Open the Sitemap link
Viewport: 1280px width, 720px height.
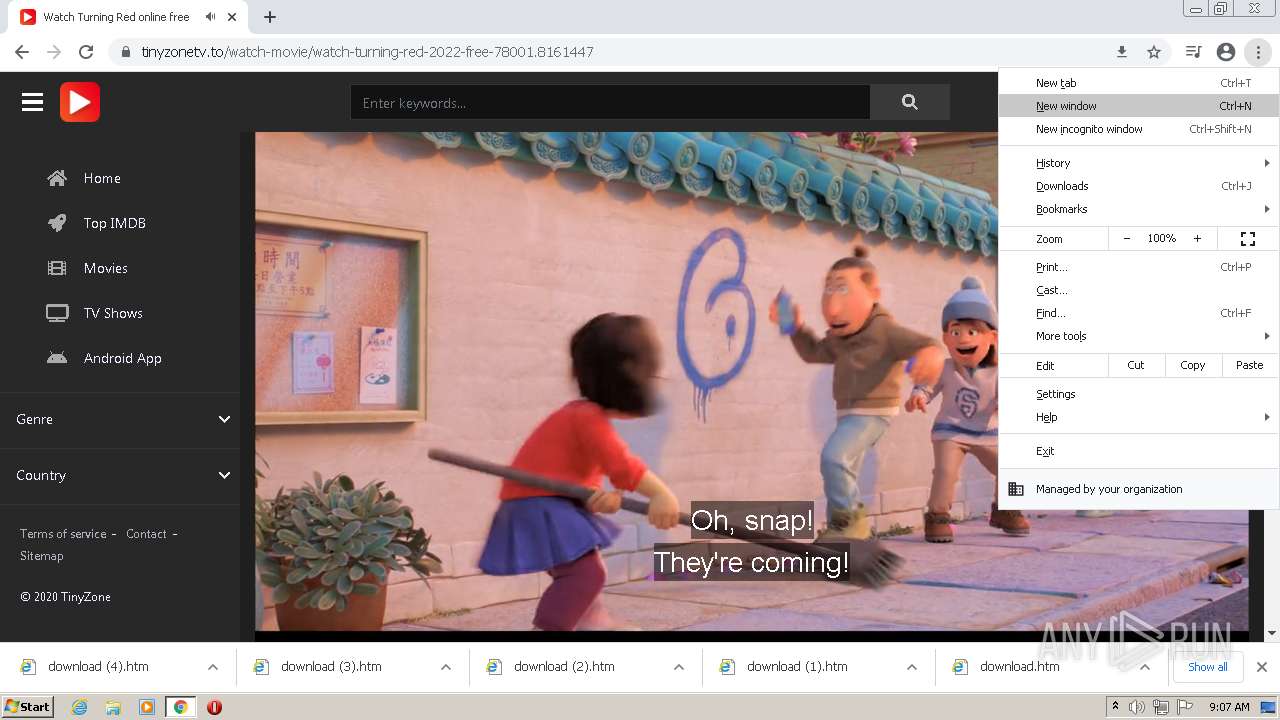tap(42, 556)
